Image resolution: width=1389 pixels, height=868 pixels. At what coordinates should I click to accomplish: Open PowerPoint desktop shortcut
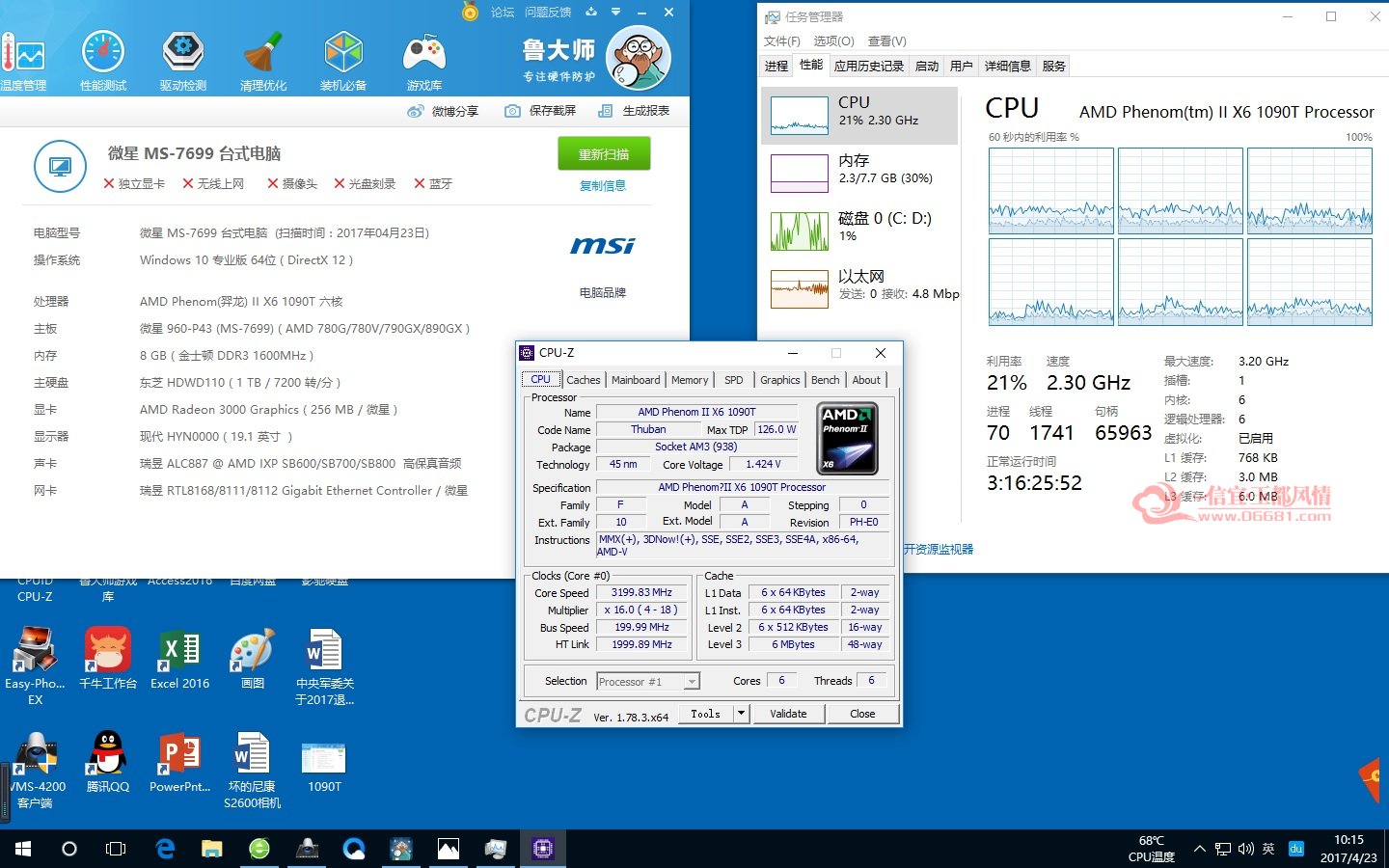point(179,761)
